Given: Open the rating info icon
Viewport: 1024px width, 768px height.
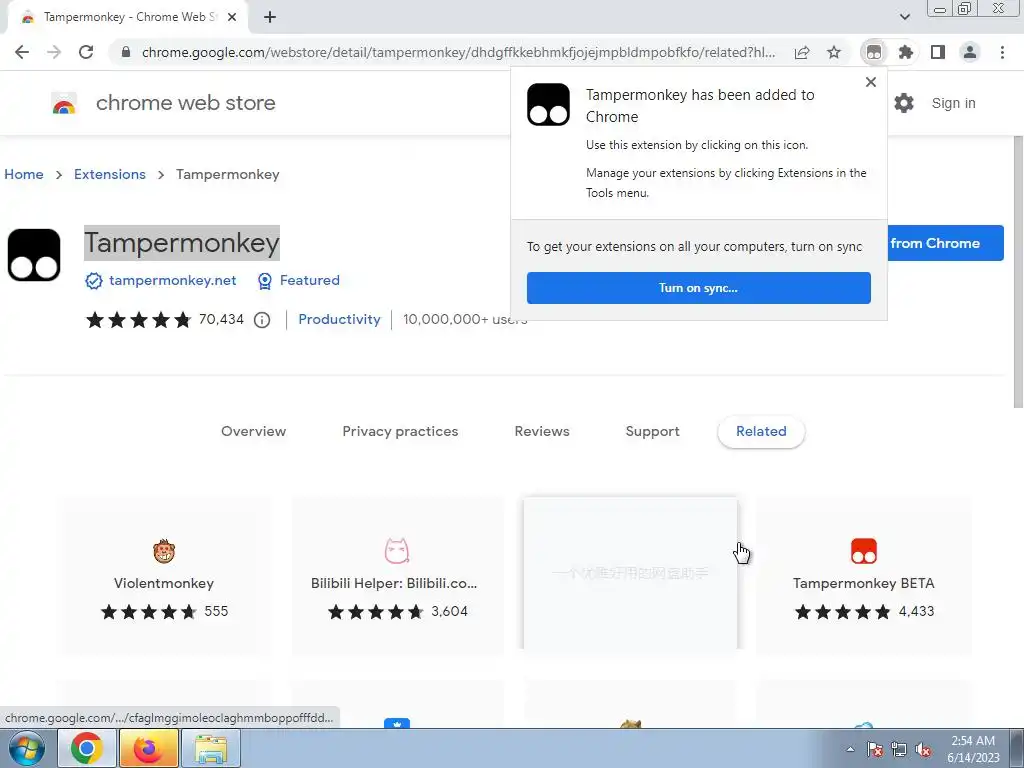Looking at the screenshot, I should point(262,320).
